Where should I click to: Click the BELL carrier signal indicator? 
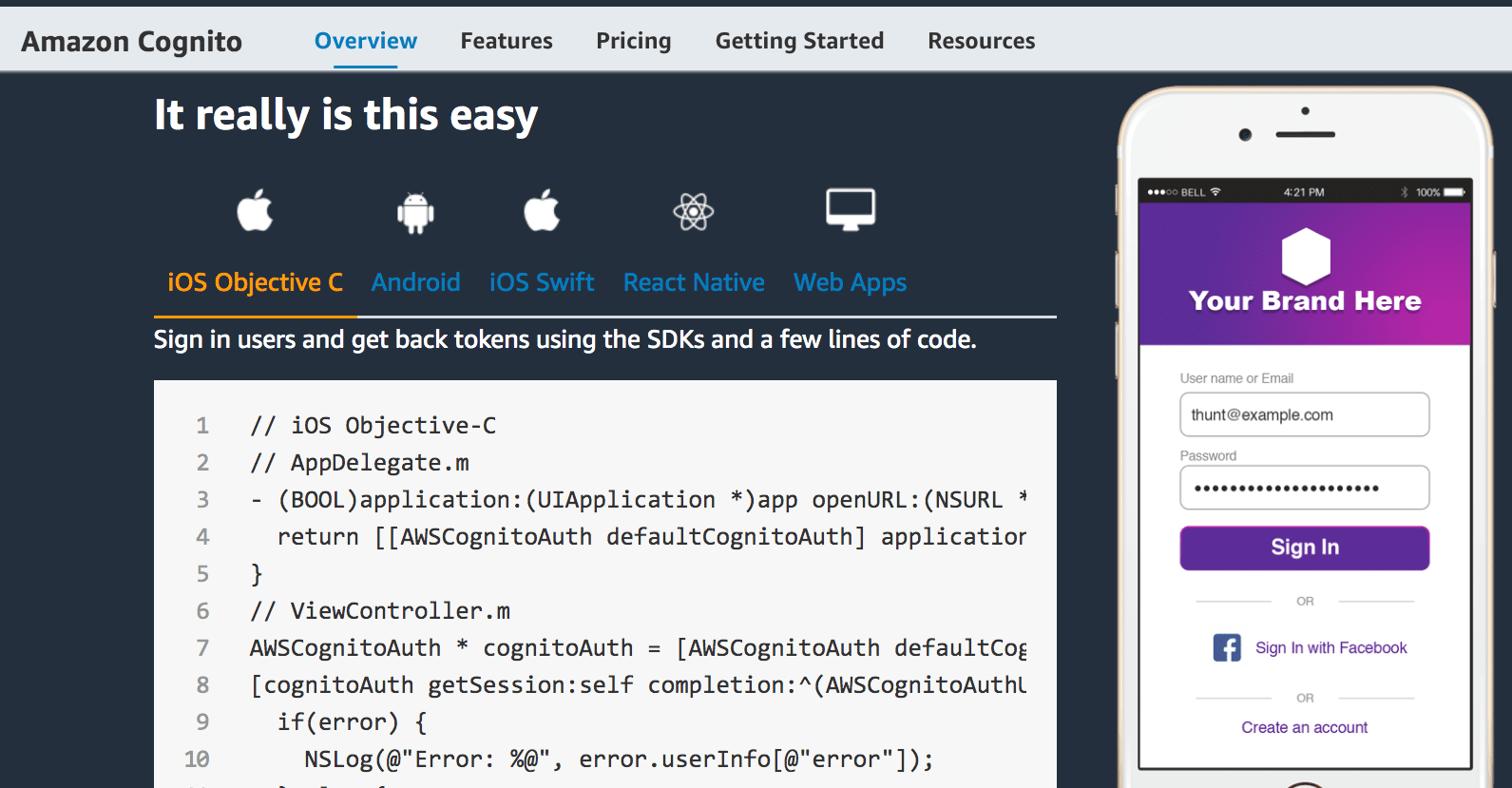pyautogui.click(x=1184, y=192)
